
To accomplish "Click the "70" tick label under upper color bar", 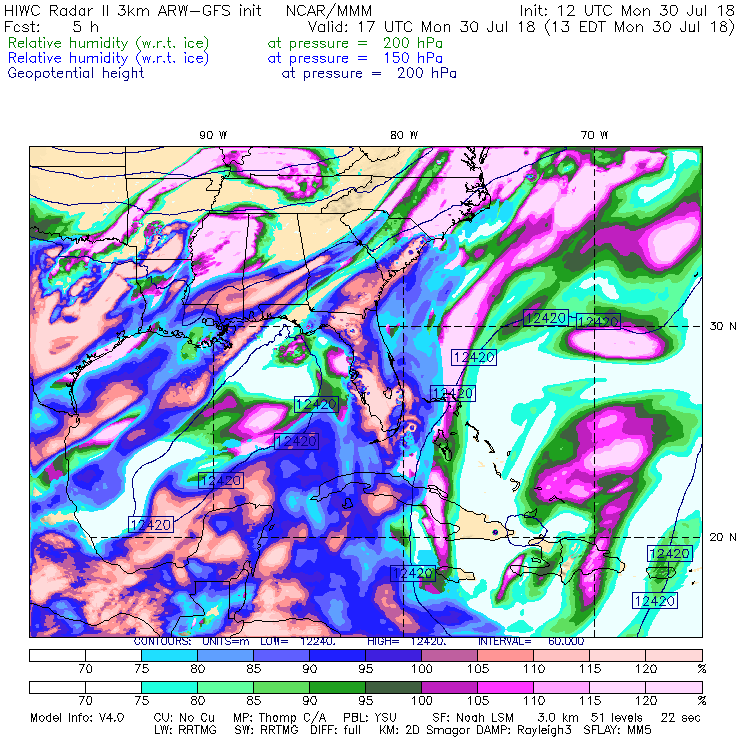I will click(x=85, y=669).
